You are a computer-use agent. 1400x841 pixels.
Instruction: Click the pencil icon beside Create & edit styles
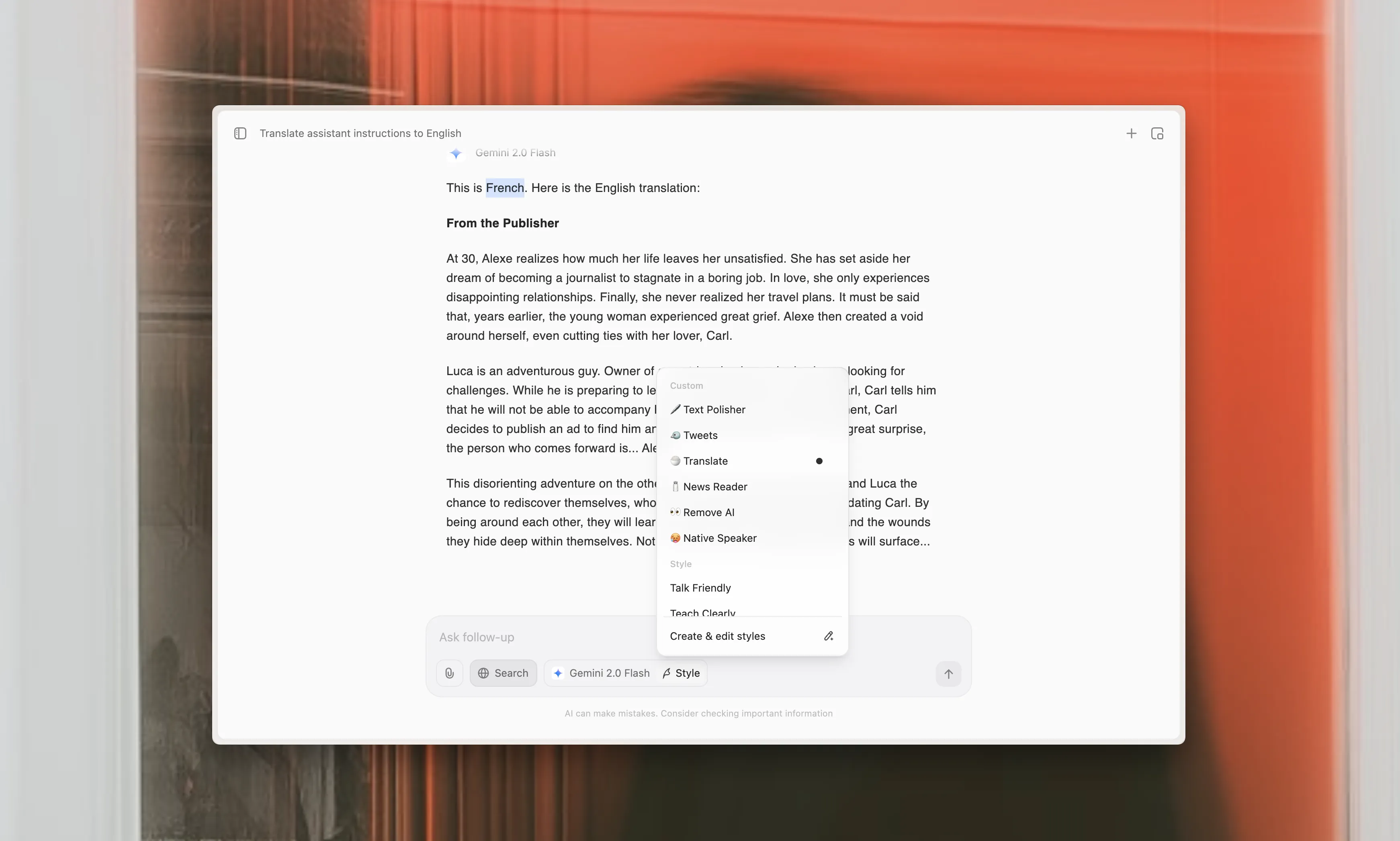point(829,636)
